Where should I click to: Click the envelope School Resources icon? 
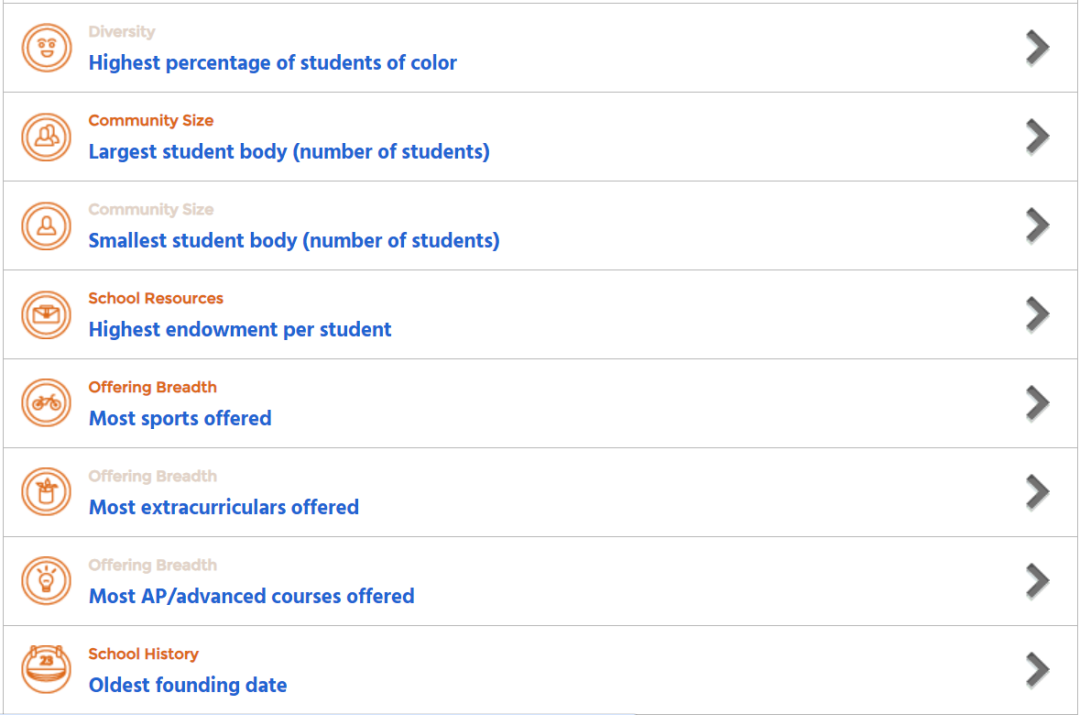(x=47, y=315)
